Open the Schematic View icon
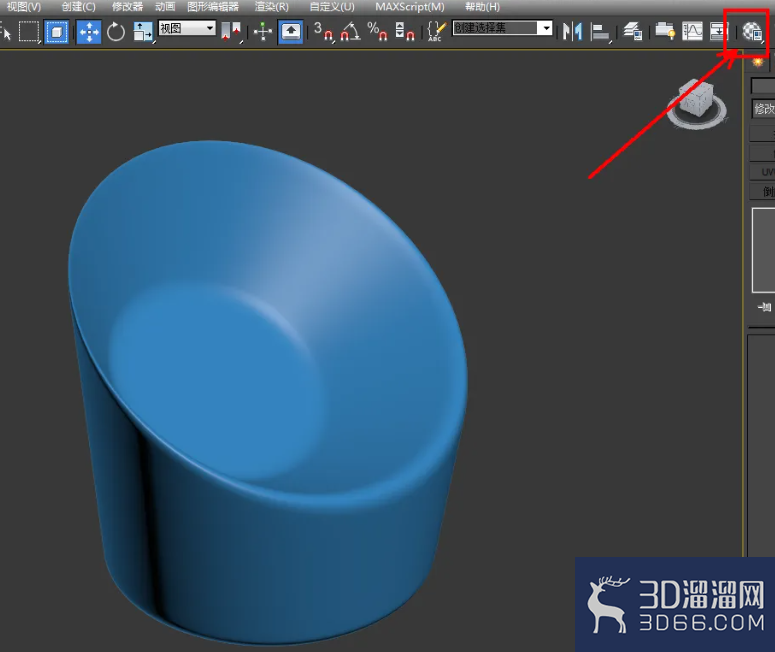Screen dimensions: 775x652 (719, 32)
